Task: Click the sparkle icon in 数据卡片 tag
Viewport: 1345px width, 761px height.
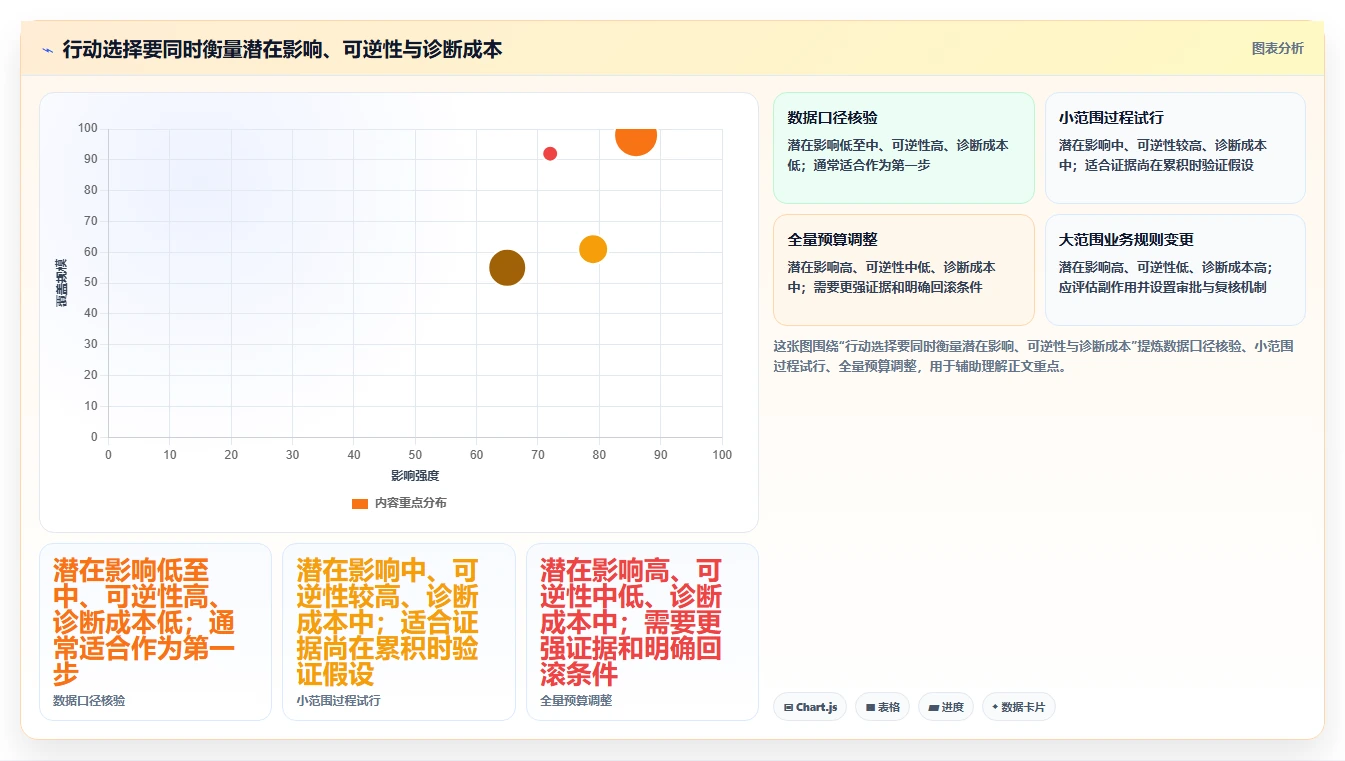Action: (995, 707)
